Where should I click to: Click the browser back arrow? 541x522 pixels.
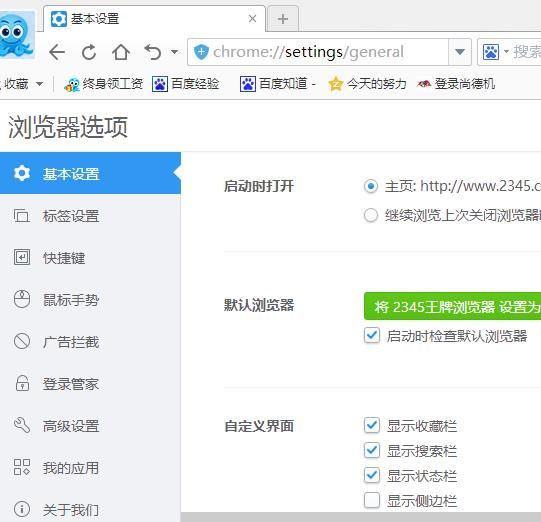(57, 52)
